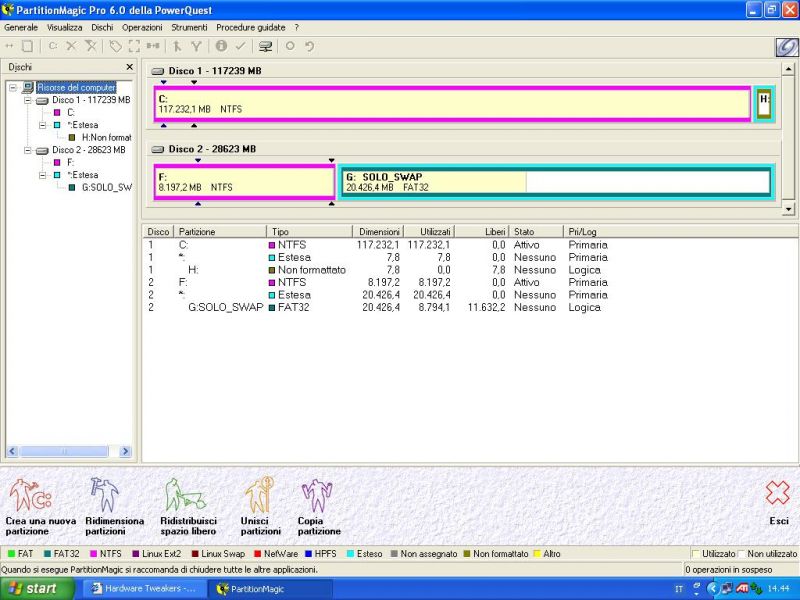
Task: Click the circle toolbar icon
Action: coord(290,46)
